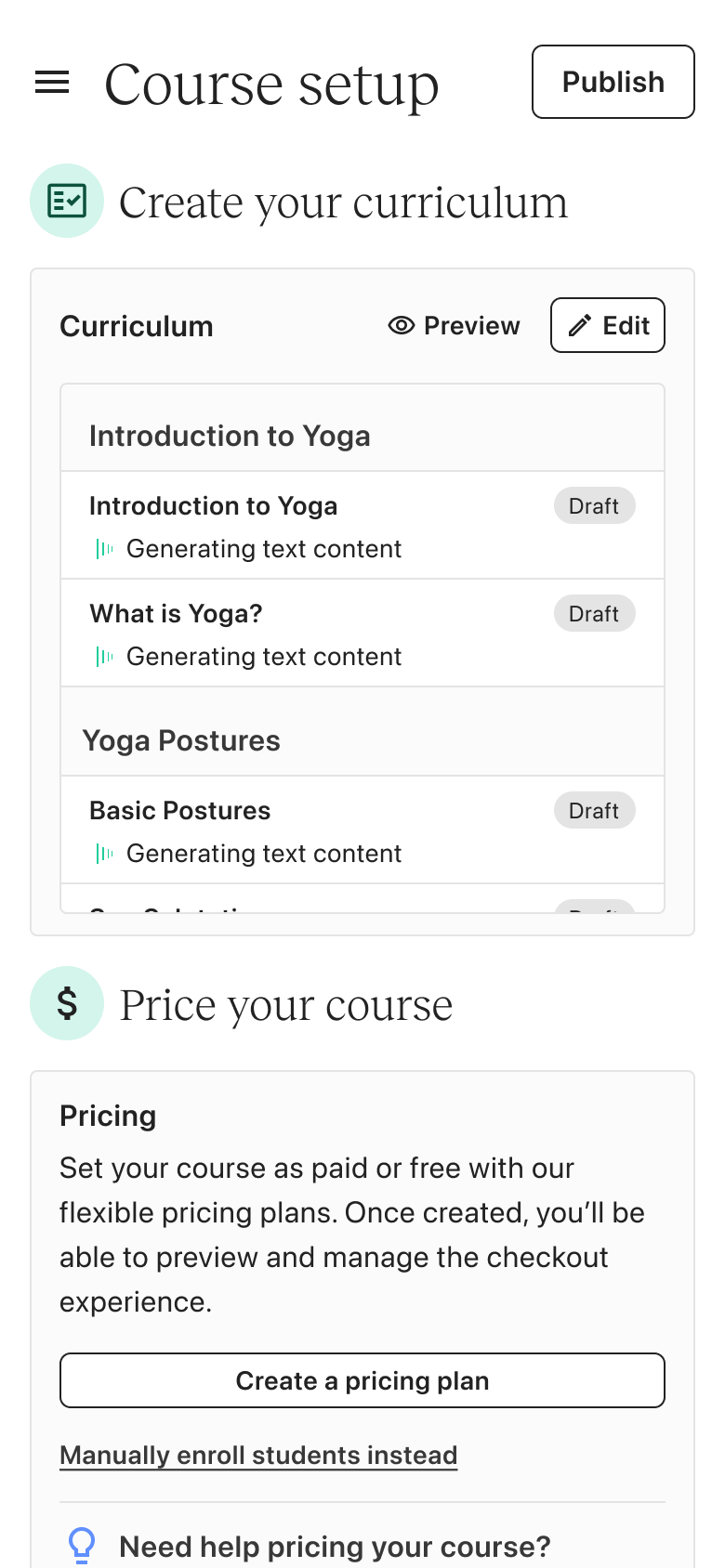Click Draft badge on Introduction to Yoga lesson
This screenshot has height=1568, width=725.
[x=594, y=506]
